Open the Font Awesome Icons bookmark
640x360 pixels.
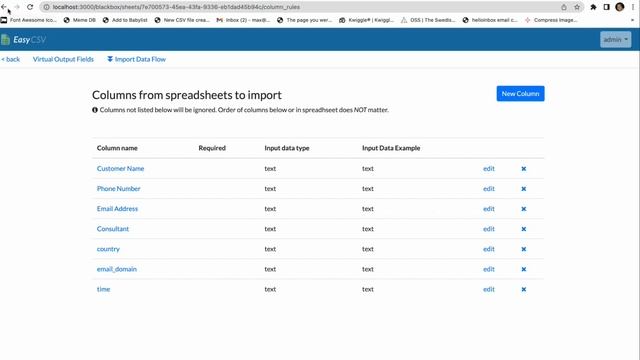pyautogui.click(x=29, y=20)
